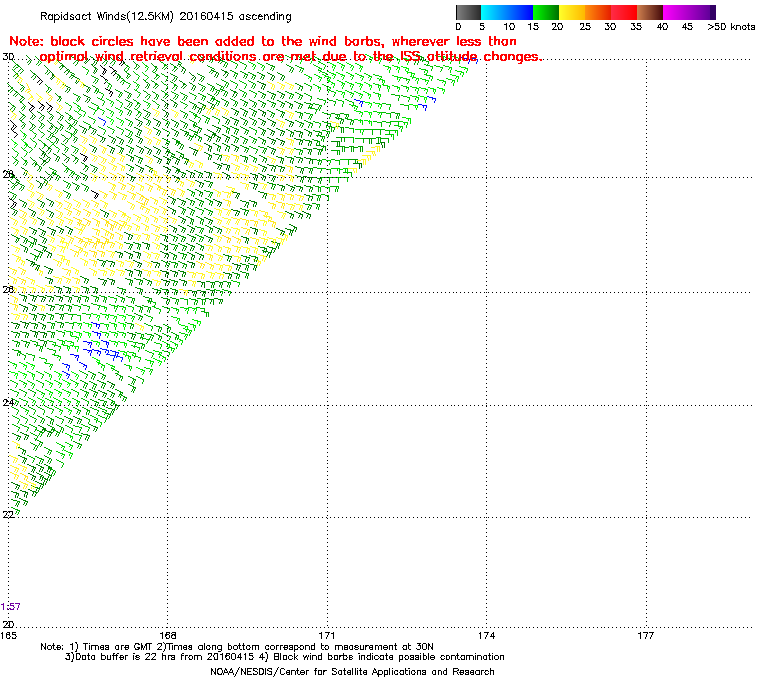Click the latitude label '30'
Viewport: 760px width, 688px height.
8,57
